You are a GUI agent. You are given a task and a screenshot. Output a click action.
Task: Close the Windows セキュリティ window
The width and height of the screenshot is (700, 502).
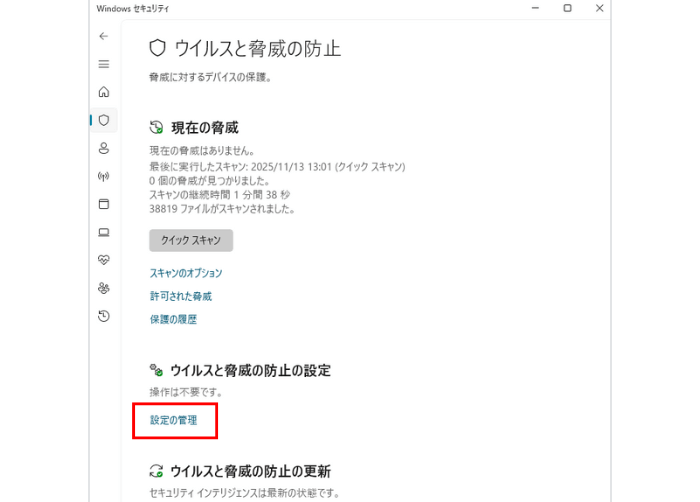[x=600, y=8]
